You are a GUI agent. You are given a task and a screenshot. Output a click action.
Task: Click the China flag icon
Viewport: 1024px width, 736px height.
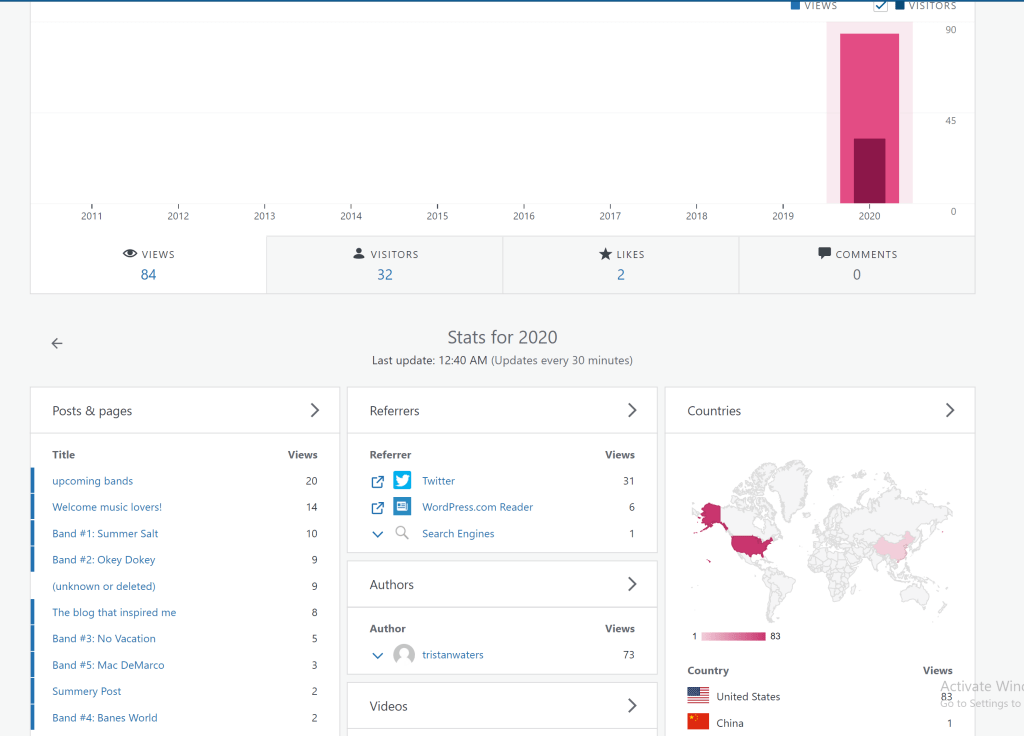pyautogui.click(x=698, y=722)
